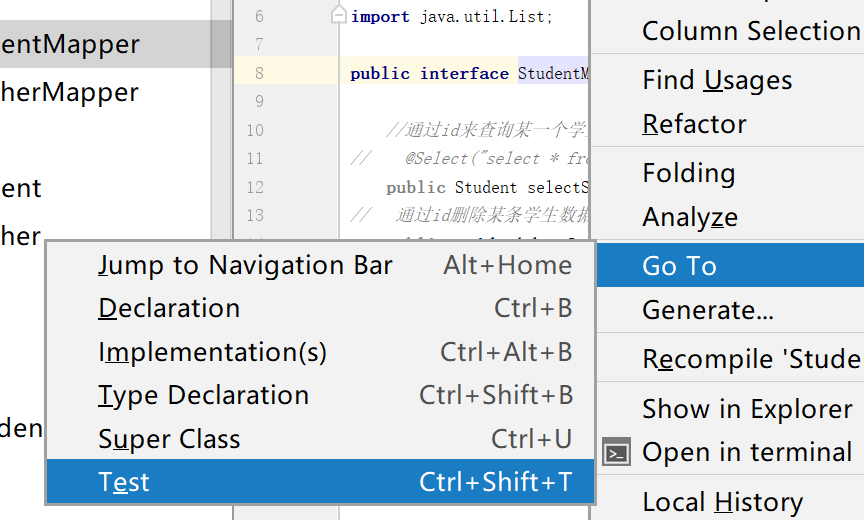Pick Type Declaration from the submenu

(203, 395)
